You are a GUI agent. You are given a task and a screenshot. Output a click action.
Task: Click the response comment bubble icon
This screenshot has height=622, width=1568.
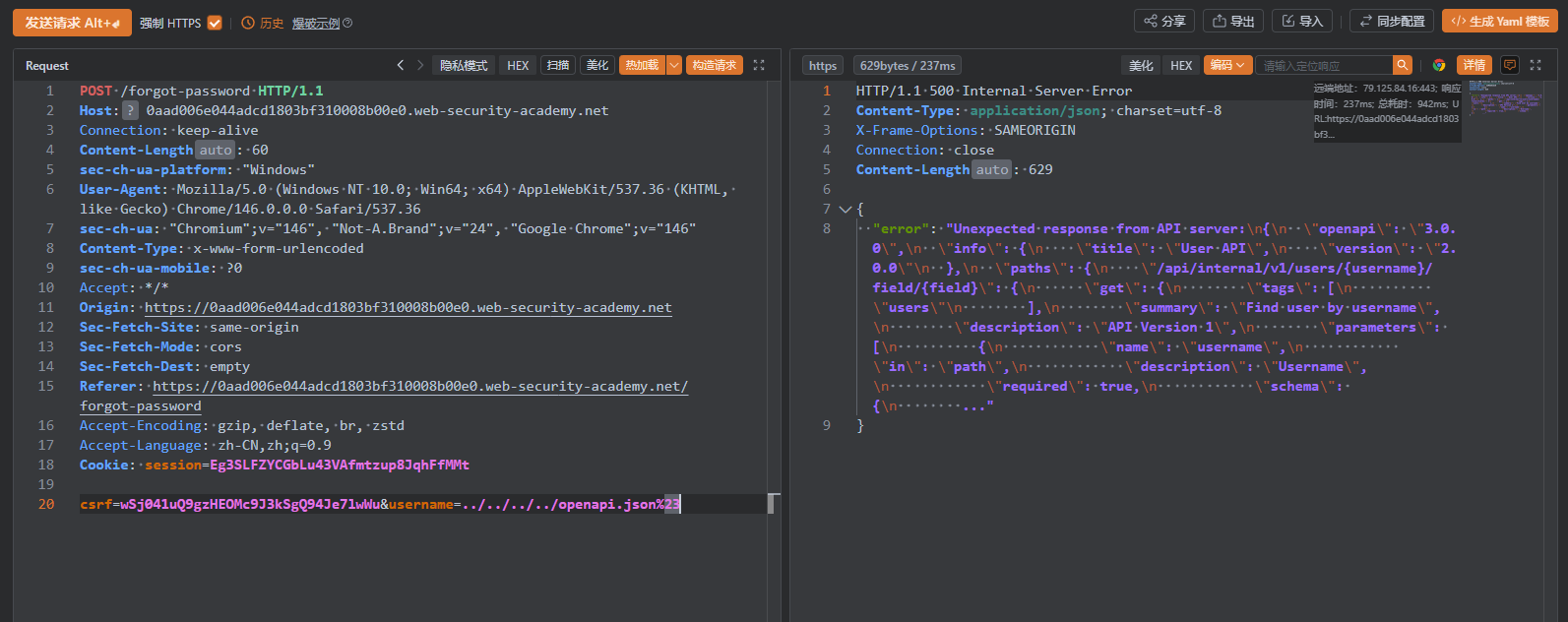point(1509,65)
